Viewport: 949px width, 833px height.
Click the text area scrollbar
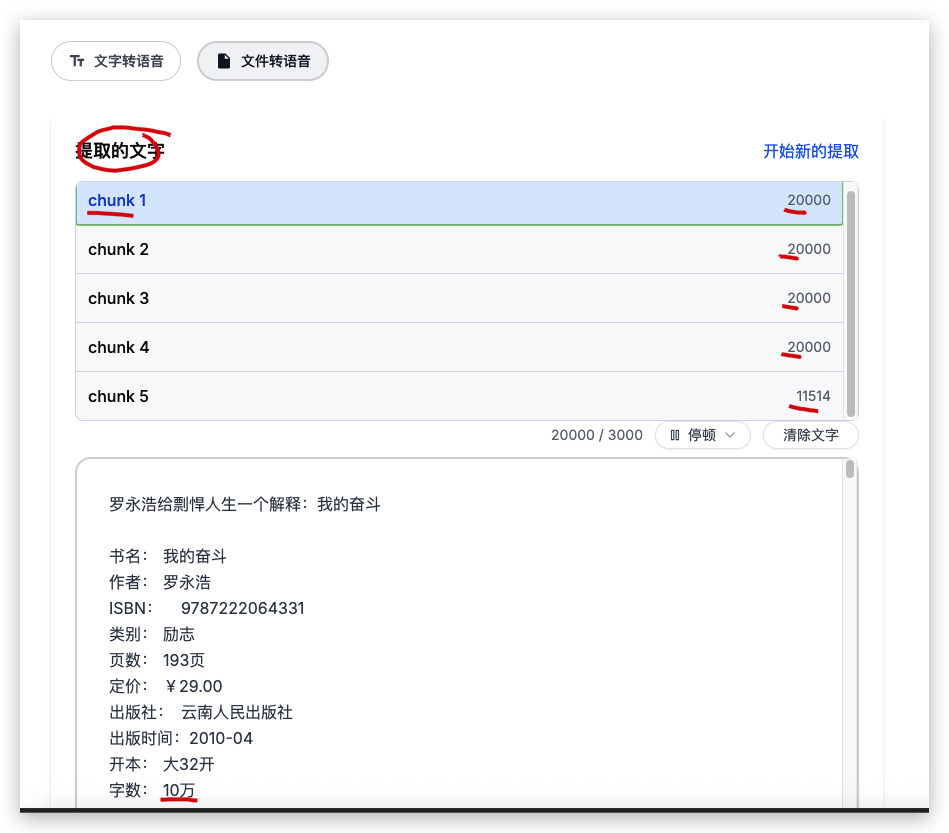point(850,469)
